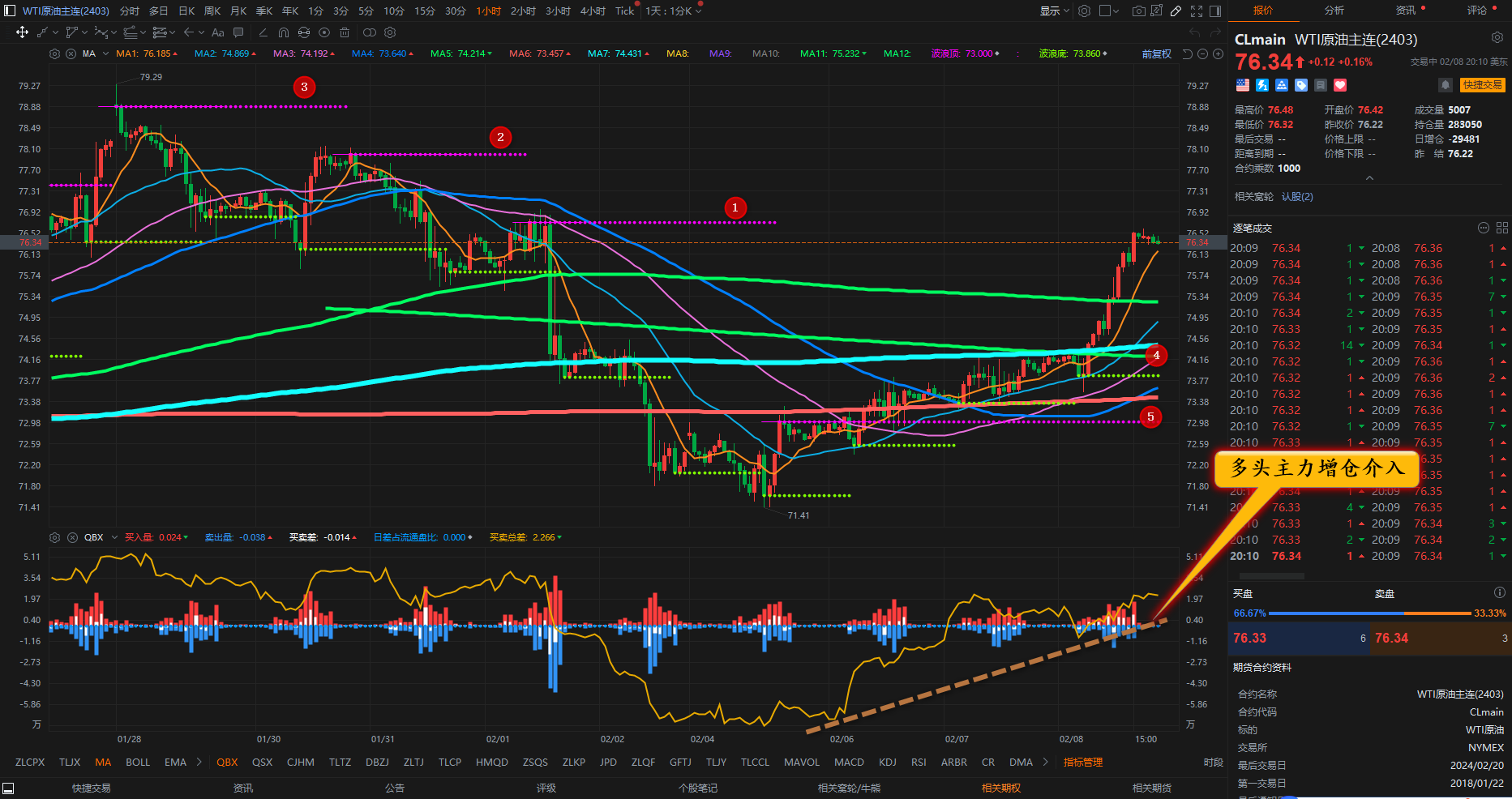
Task: Select the 30分 timeframe
Action: (456, 11)
